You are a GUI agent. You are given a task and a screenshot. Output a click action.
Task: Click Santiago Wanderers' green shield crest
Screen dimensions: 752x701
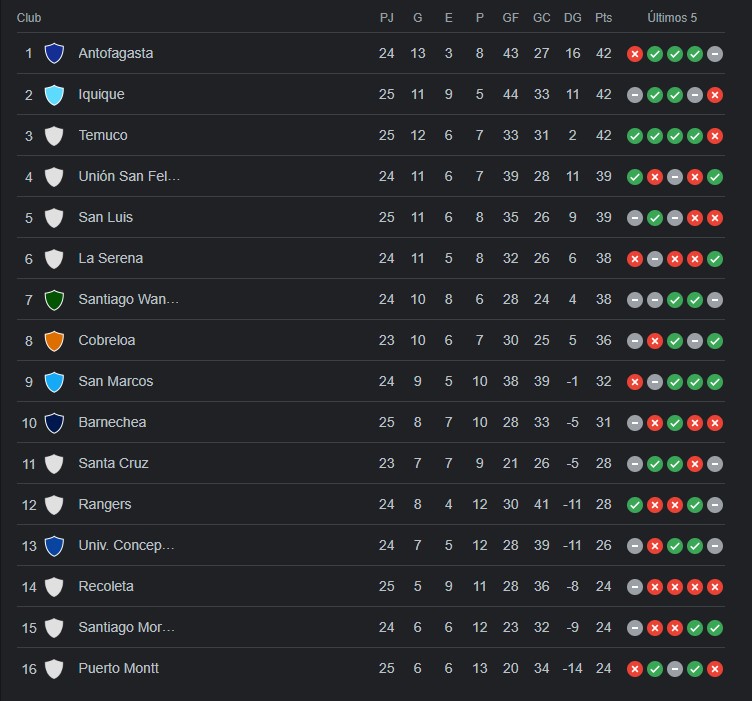click(54, 300)
